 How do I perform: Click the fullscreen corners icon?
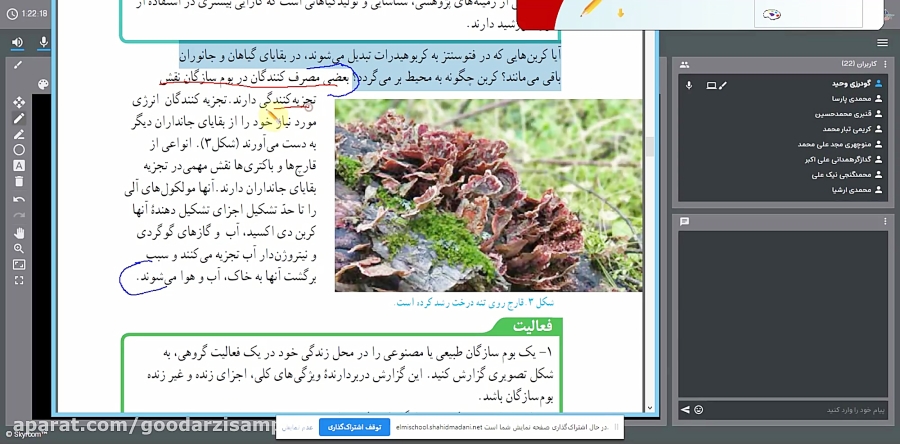click(19, 280)
